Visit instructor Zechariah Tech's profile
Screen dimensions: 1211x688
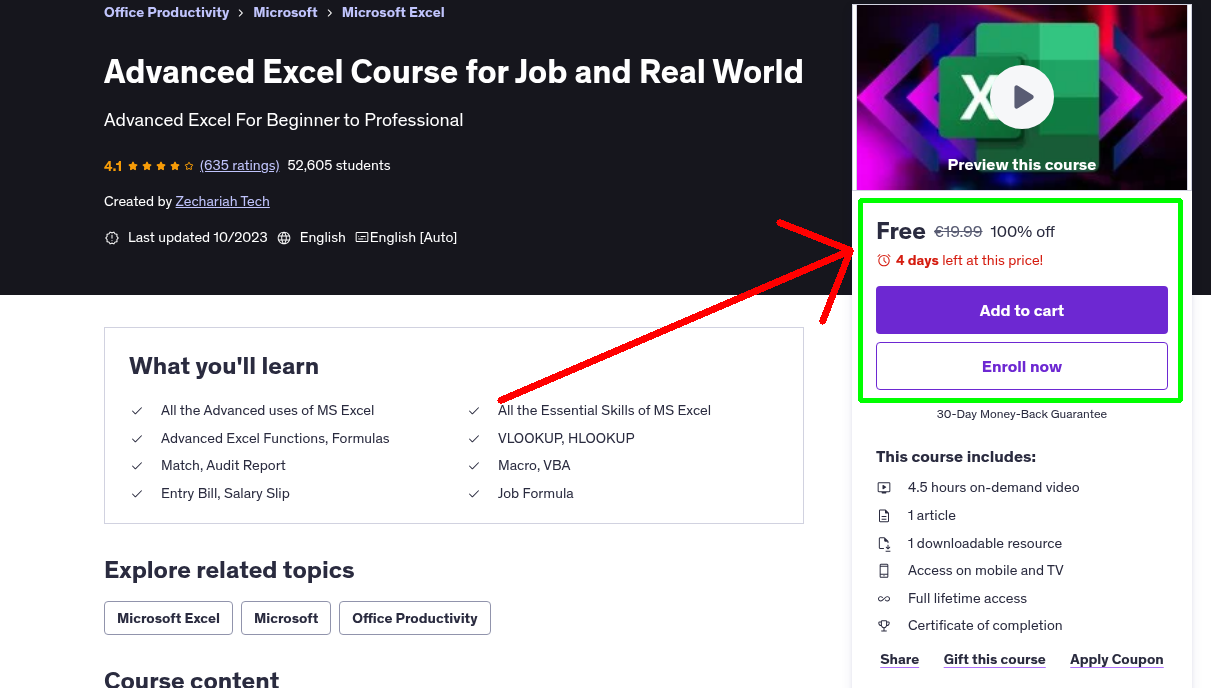222,201
